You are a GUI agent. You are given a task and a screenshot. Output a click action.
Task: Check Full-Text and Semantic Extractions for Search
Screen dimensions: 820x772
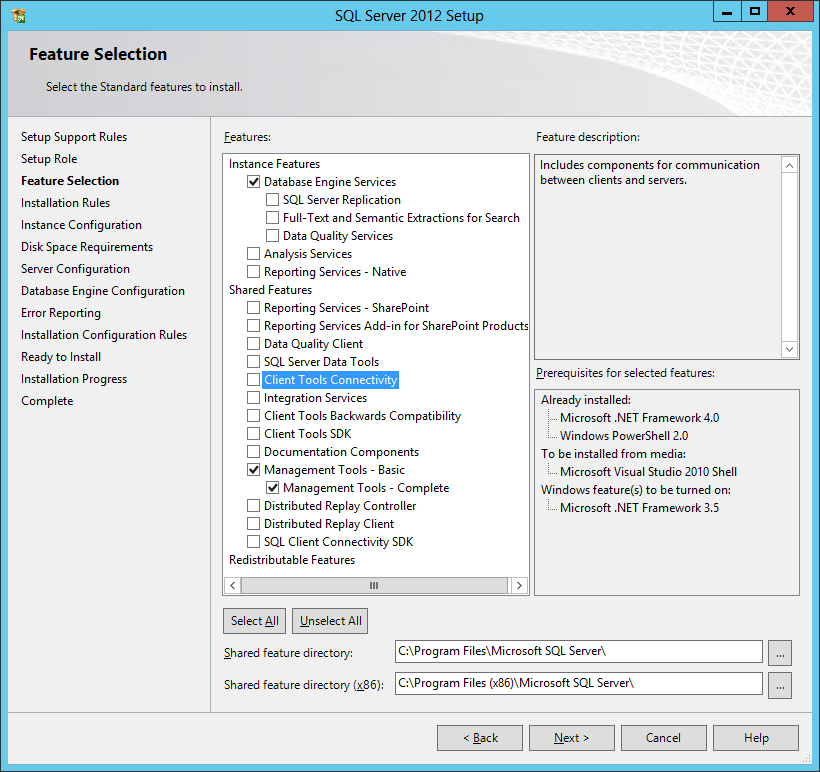click(272, 217)
